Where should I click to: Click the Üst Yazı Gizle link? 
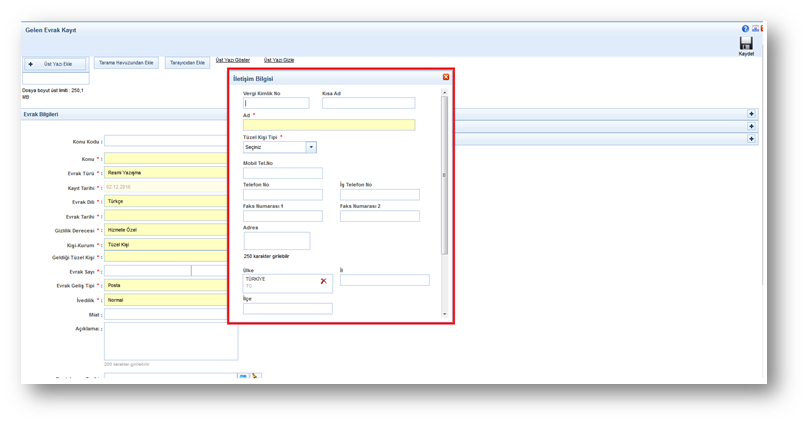279,60
